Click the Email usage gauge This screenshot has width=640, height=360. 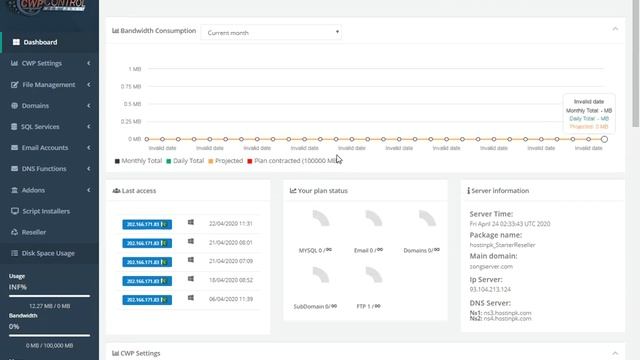point(374,218)
